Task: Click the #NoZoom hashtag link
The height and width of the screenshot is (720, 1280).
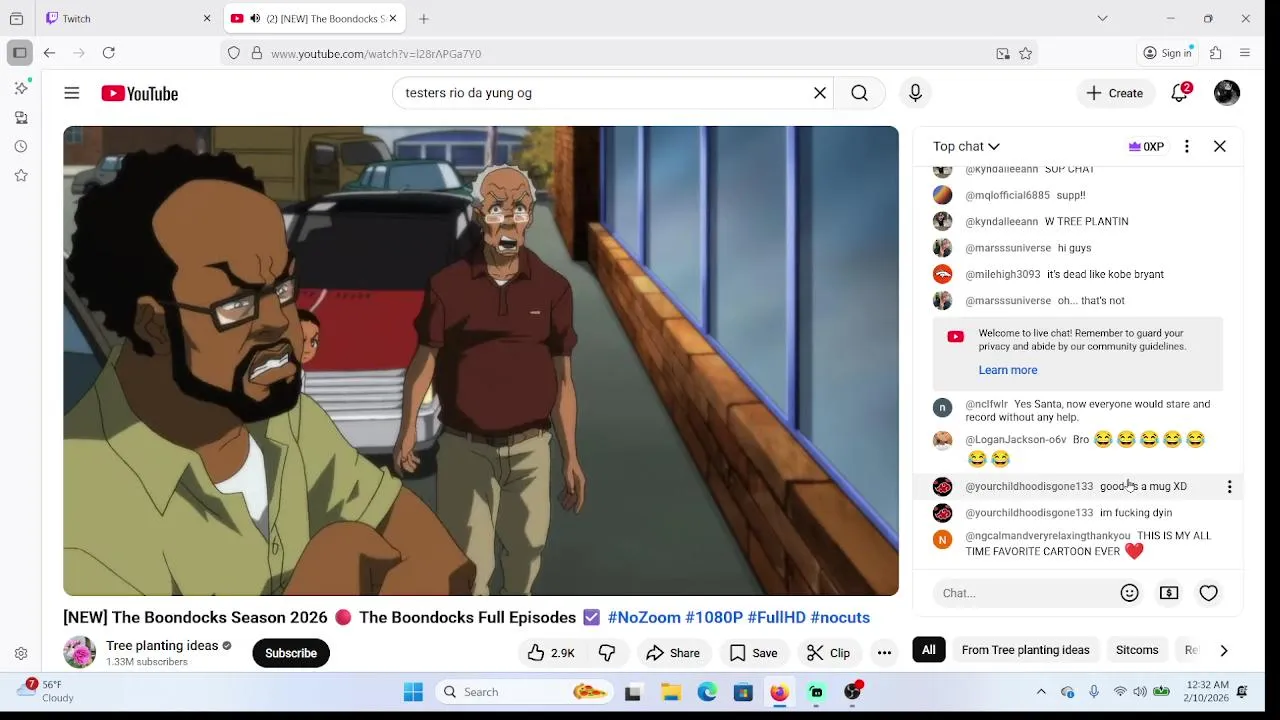Action: (x=644, y=618)
